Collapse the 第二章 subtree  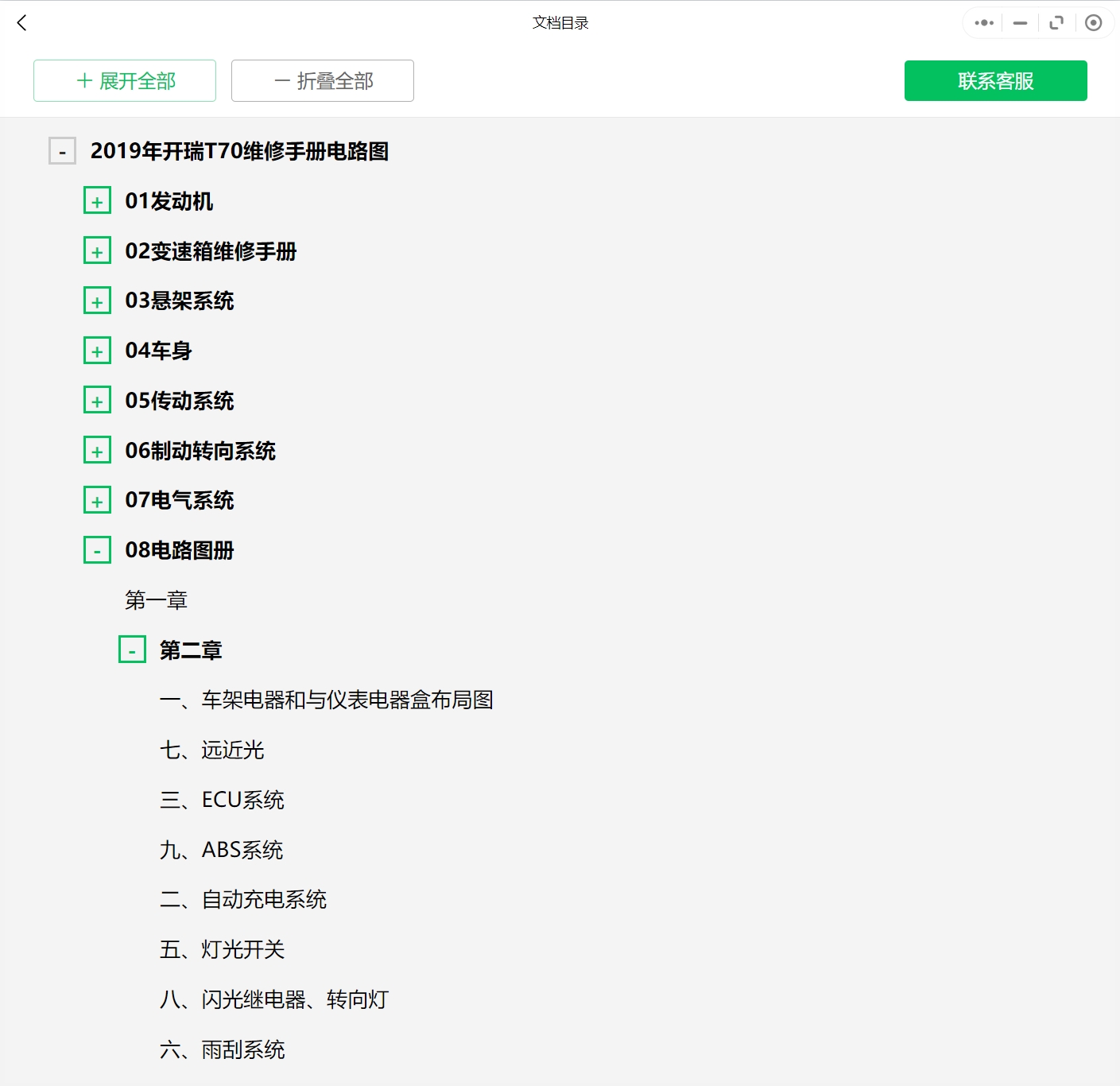click(132, 650)
